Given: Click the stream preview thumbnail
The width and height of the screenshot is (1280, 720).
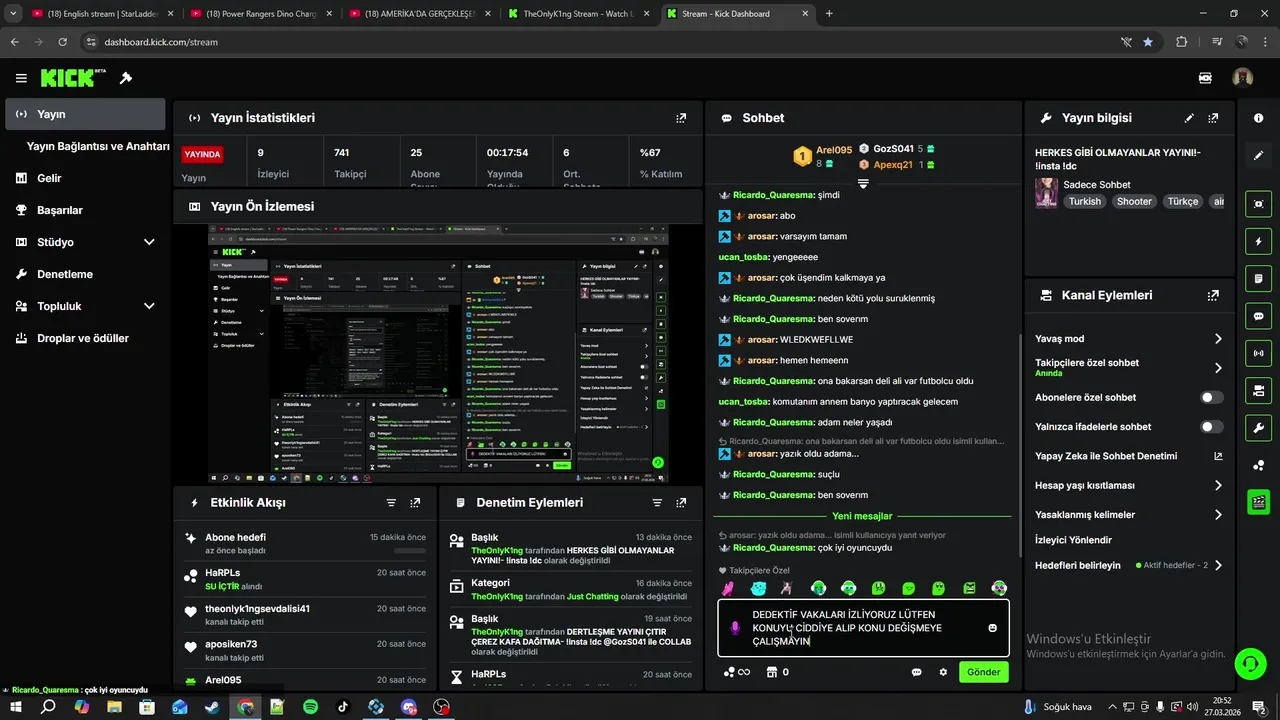Looking at the screenshot, I should 438,354.
